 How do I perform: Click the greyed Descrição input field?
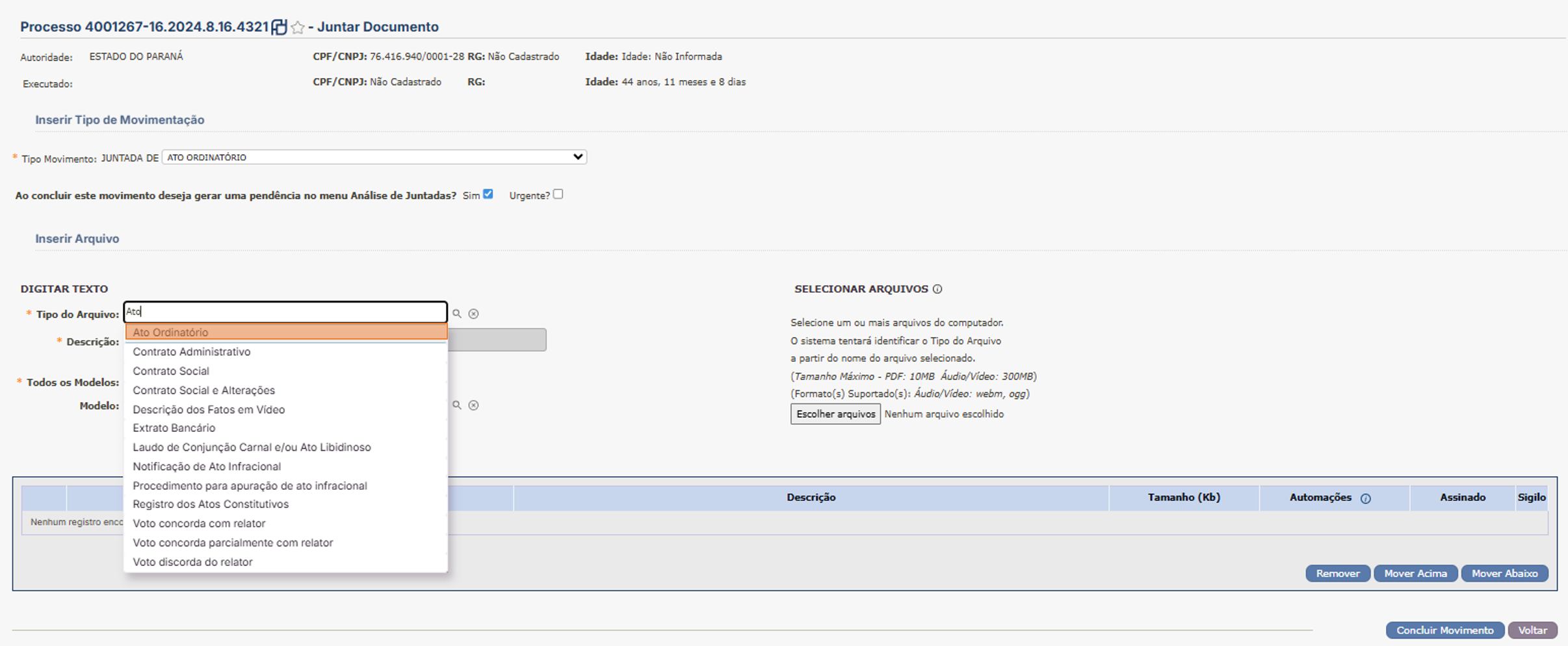coord(497,340)
